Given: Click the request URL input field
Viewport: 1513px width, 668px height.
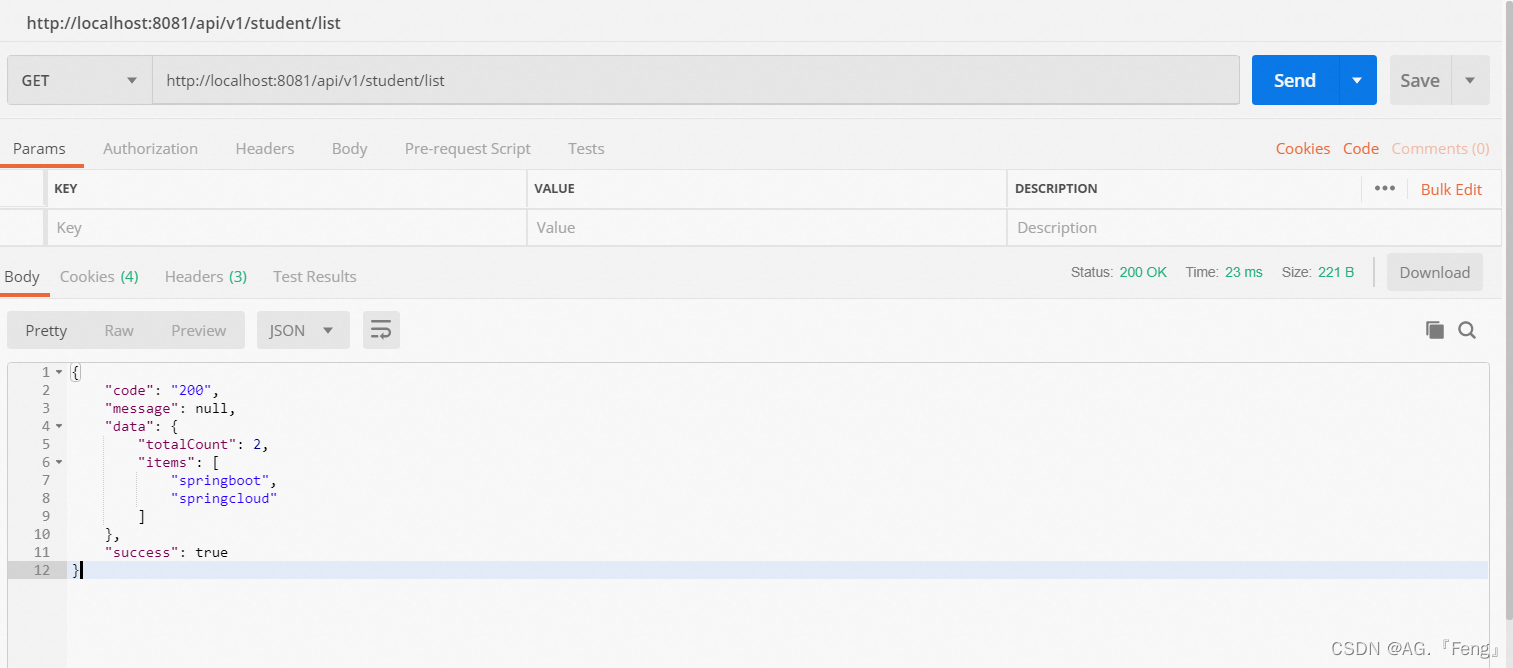Looking at the screenshot, I should (695, 81).
